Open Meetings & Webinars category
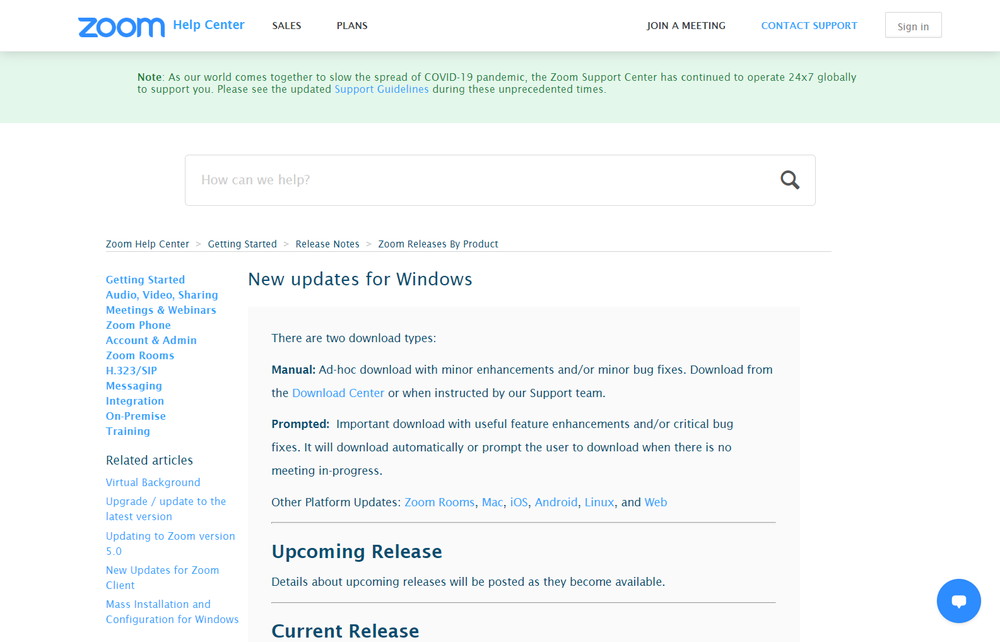The width and height of the screenshot is (1000, 642). 161,310
